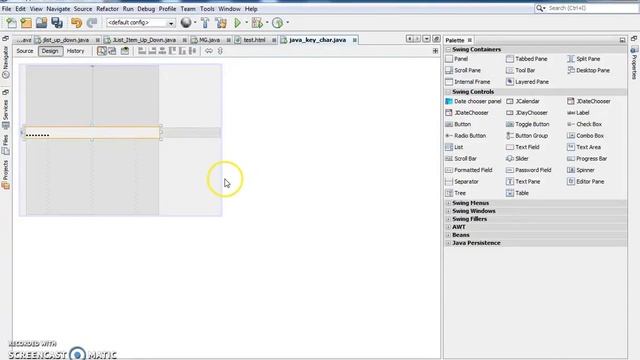Click the change horizontal resizability icon
Viewport: 640px width, 360px height.
click(x=209, y=51)
